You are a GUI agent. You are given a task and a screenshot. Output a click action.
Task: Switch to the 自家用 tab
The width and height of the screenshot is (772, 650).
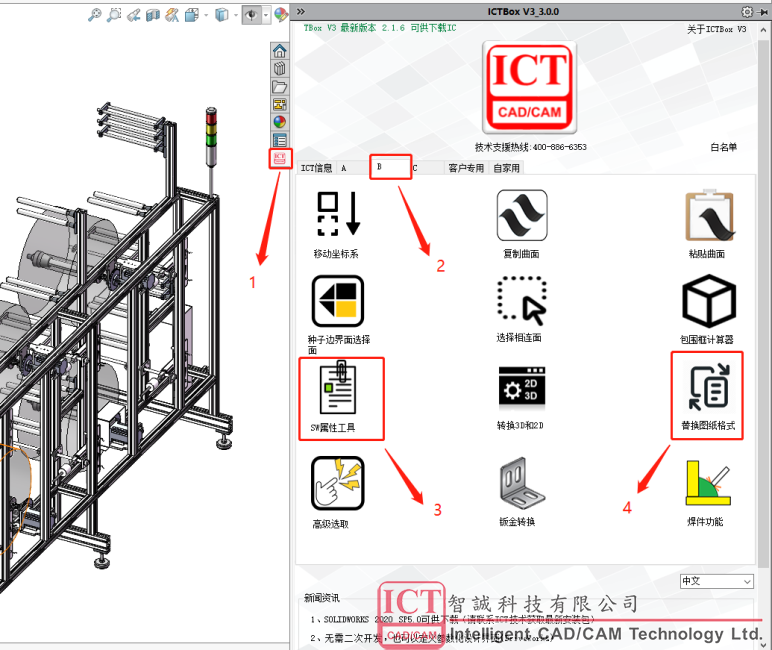tap(507, 168)
